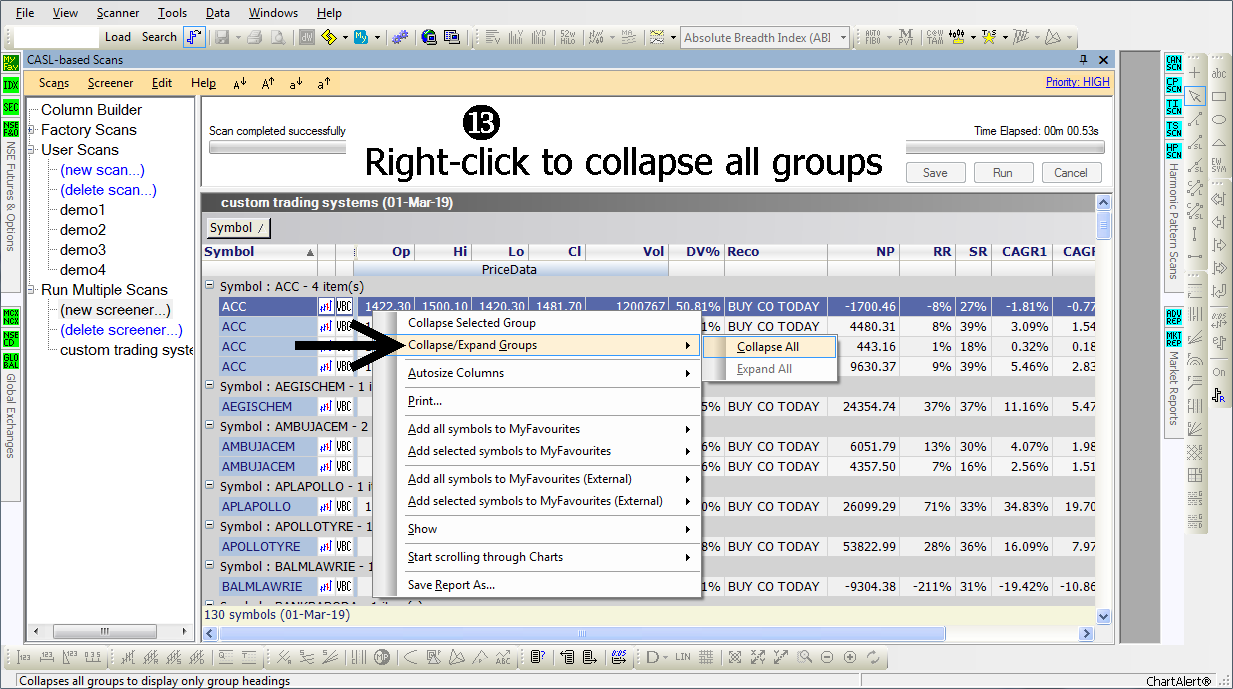The height and width of the screenshot is (689, 1233).
Task: Collapse the Symbol : APOLLOTYRE group
Action: point(210,526)
